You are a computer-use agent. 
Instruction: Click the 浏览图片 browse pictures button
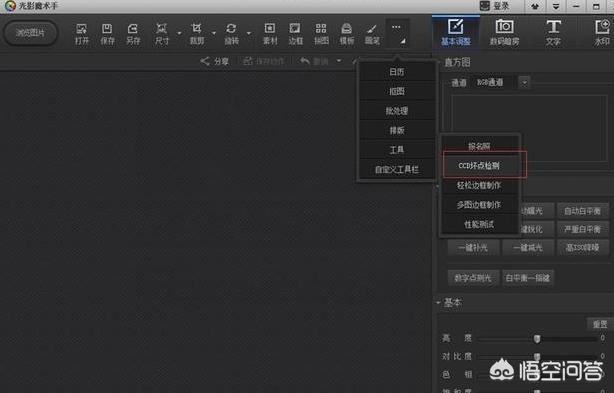(x=31, y=33)
